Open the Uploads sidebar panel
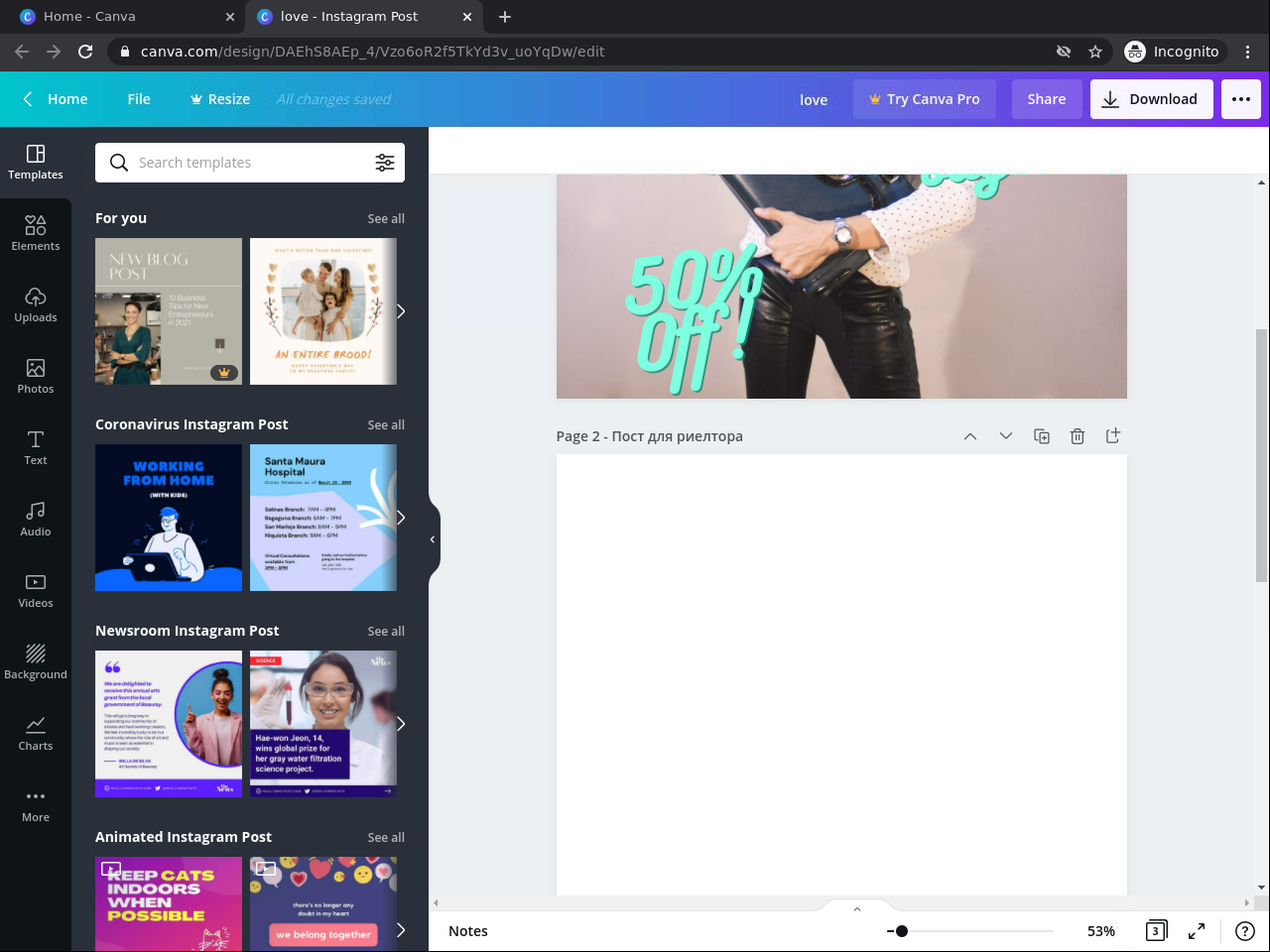The width and height of the screenshot is (1270, 952). 36,304
